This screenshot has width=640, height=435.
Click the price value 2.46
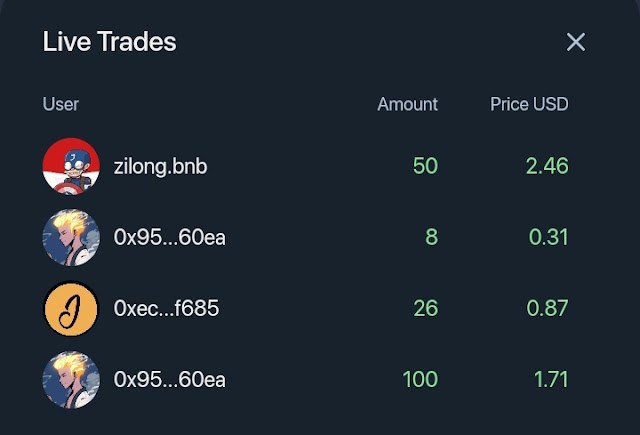(x=547, y=166)
